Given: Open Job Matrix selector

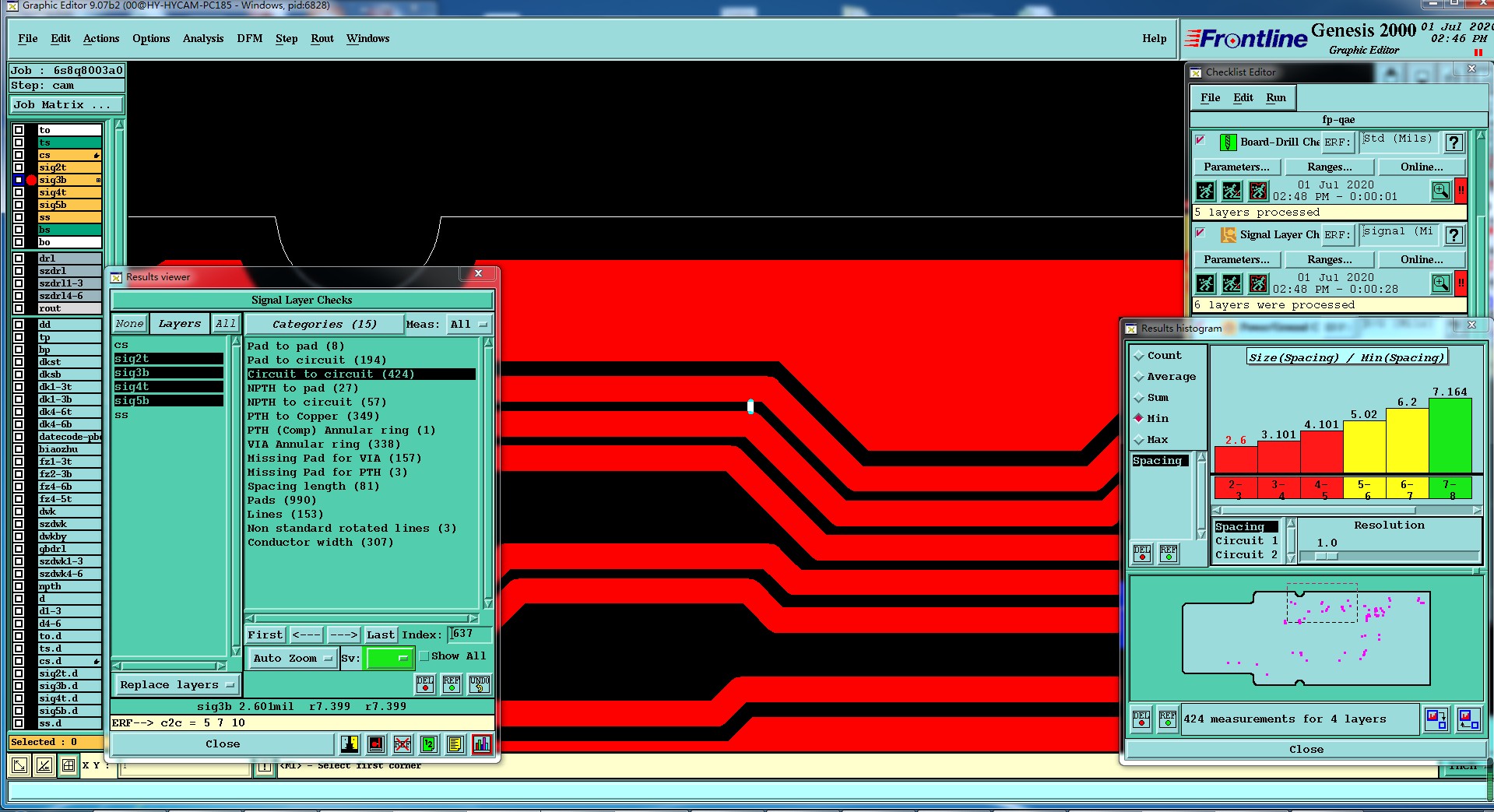Looking at the screenshot, I should (67, 105).
